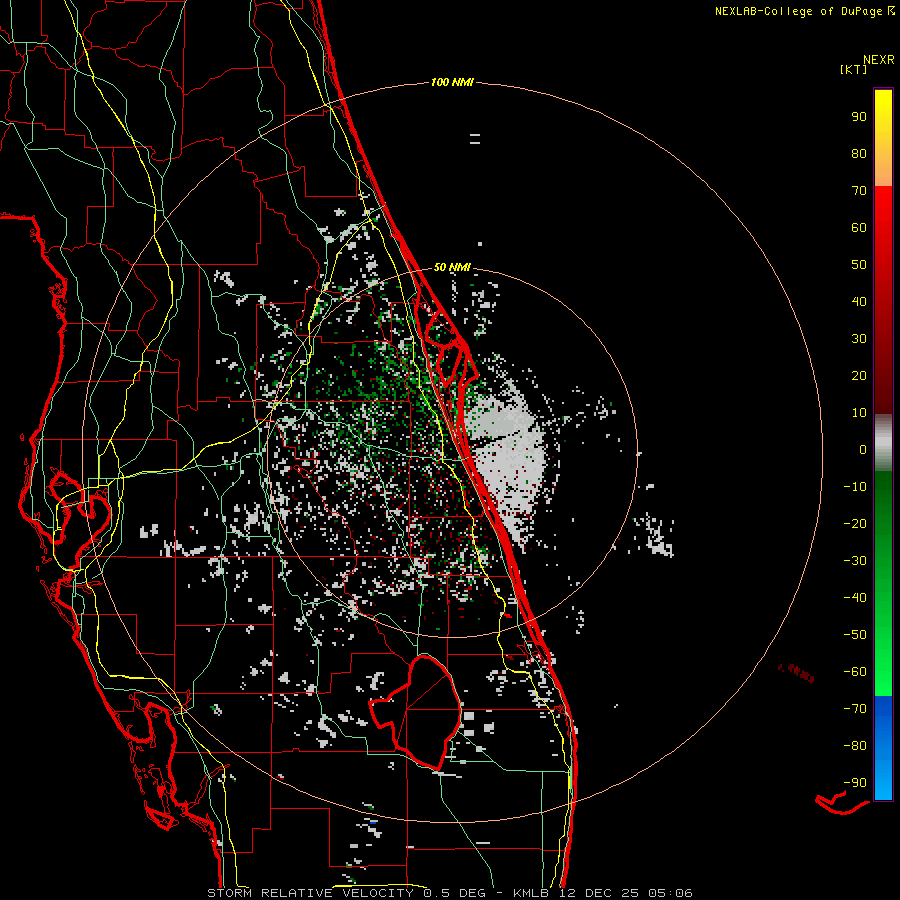Click the 0 knot scale label

tap(863, 449)
